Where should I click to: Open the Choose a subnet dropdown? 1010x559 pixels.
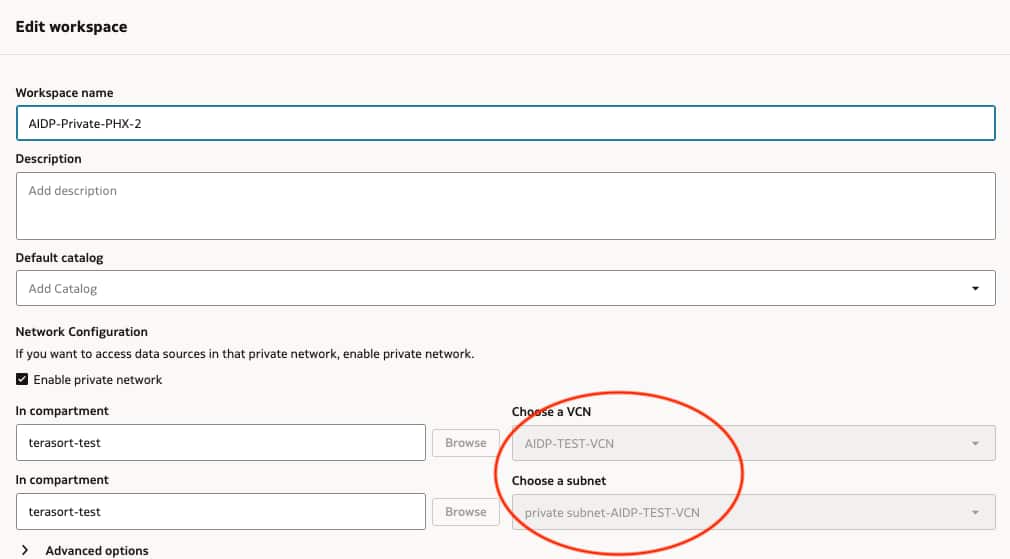point(740,512)
